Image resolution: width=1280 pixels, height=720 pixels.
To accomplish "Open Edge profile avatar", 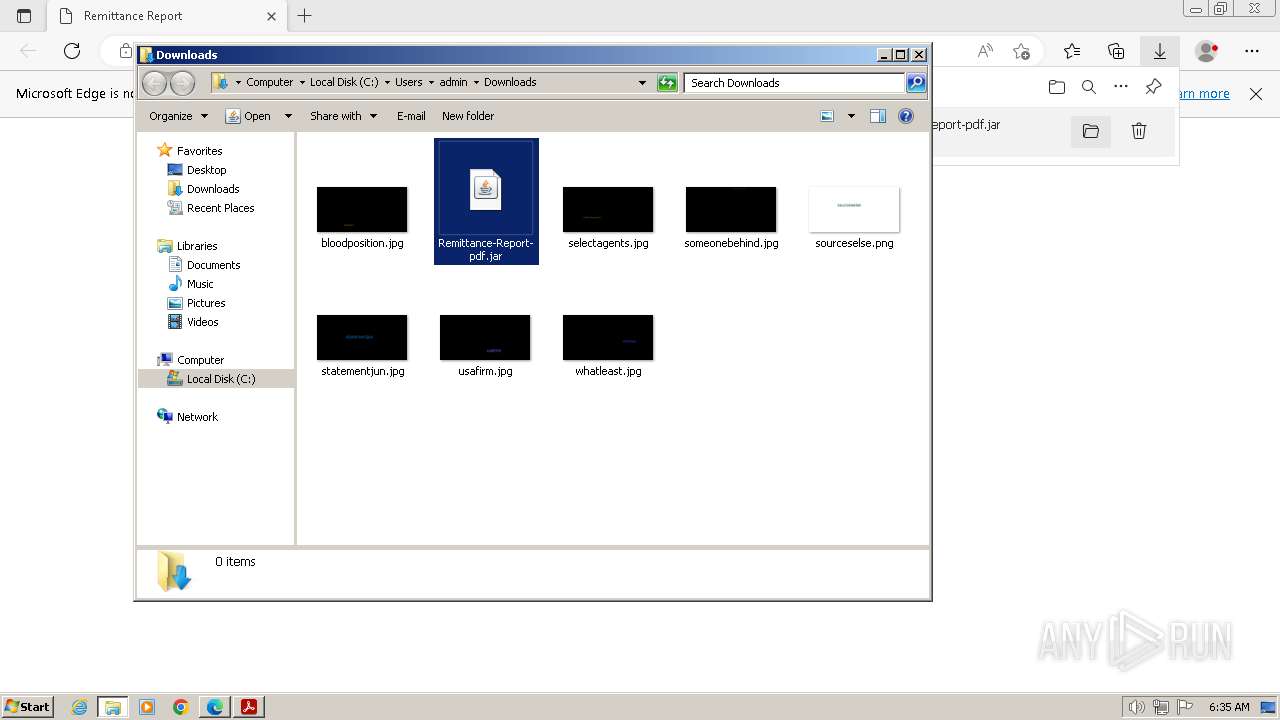I will [x=1207, y=51].
